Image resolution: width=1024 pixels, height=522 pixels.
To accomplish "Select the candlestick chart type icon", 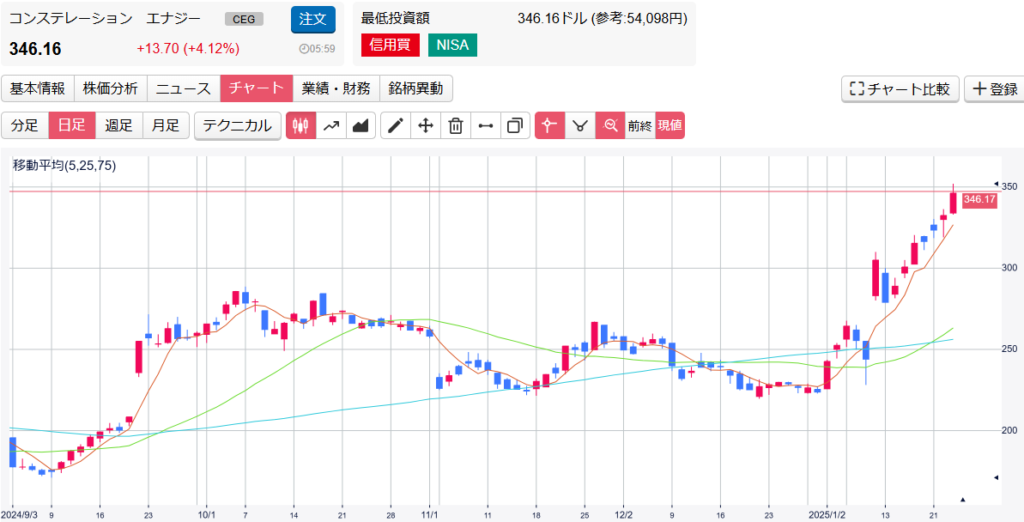I will 302,126.
